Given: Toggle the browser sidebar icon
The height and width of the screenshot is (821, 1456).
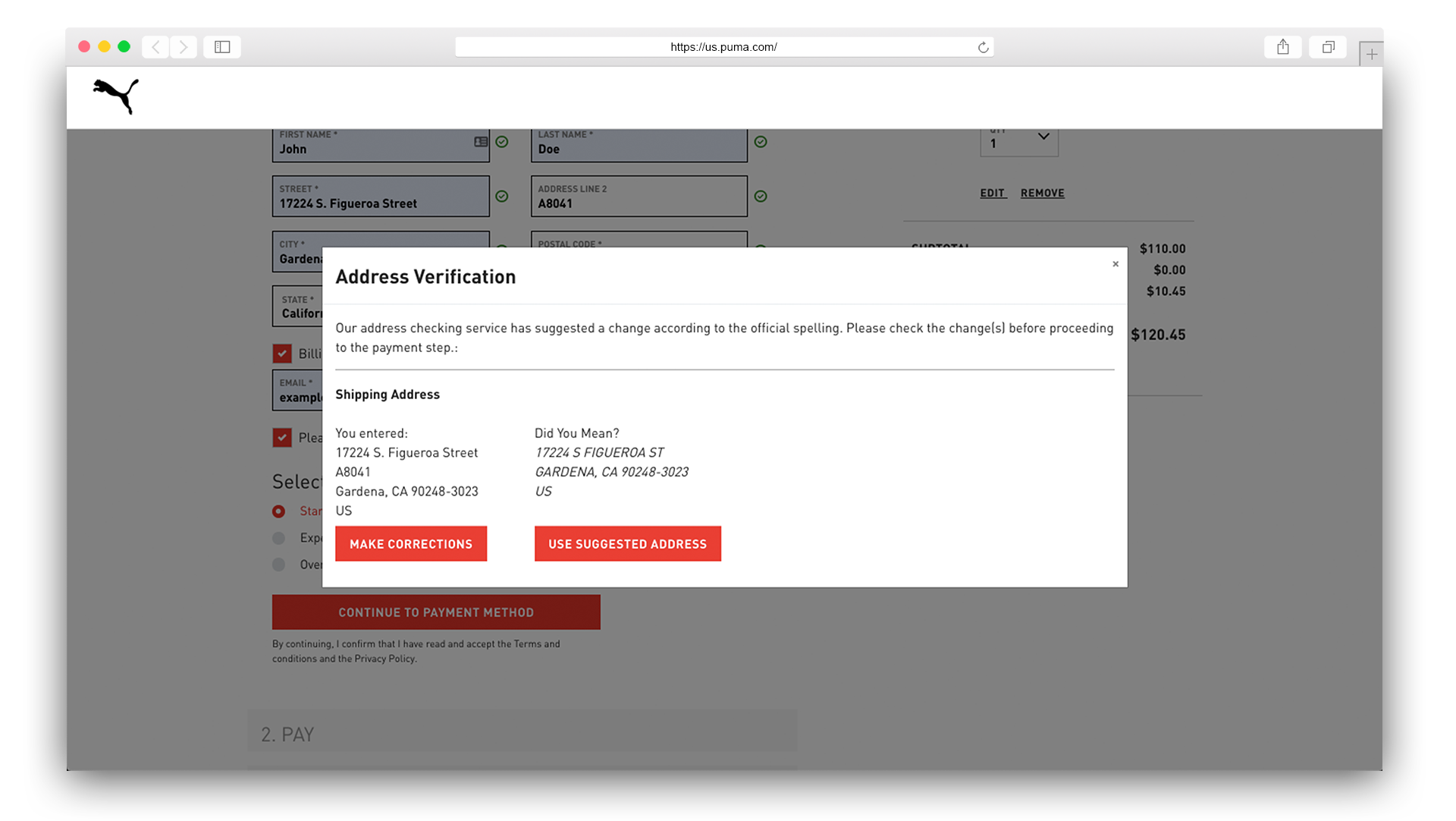Looking at the screenshot, I should point(222,47).
